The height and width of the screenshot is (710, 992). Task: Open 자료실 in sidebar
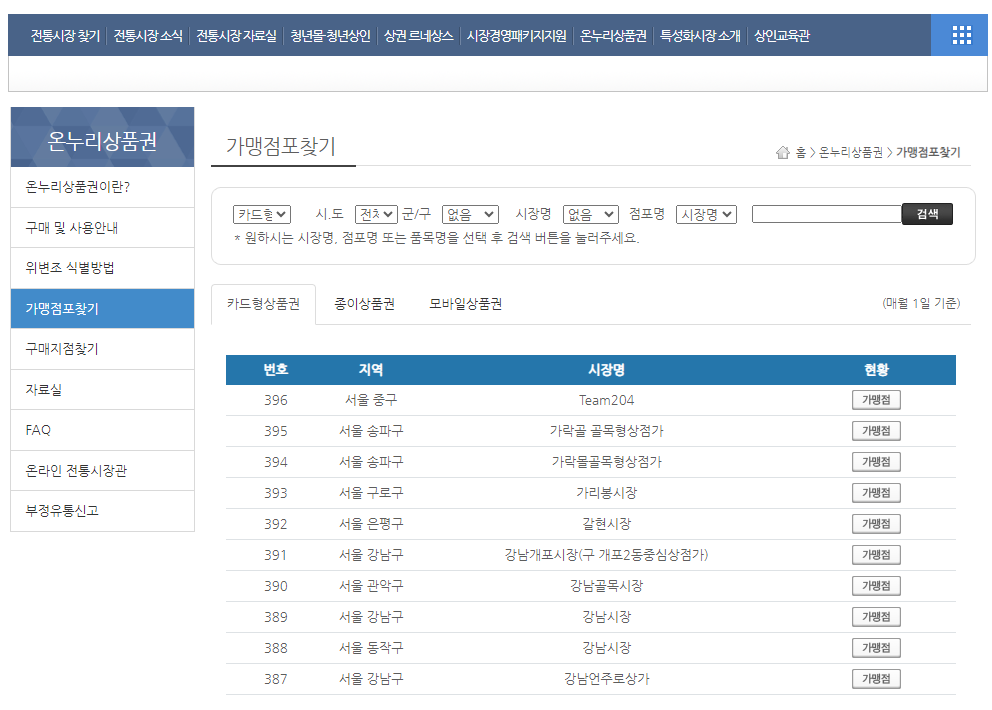point(102,390)
